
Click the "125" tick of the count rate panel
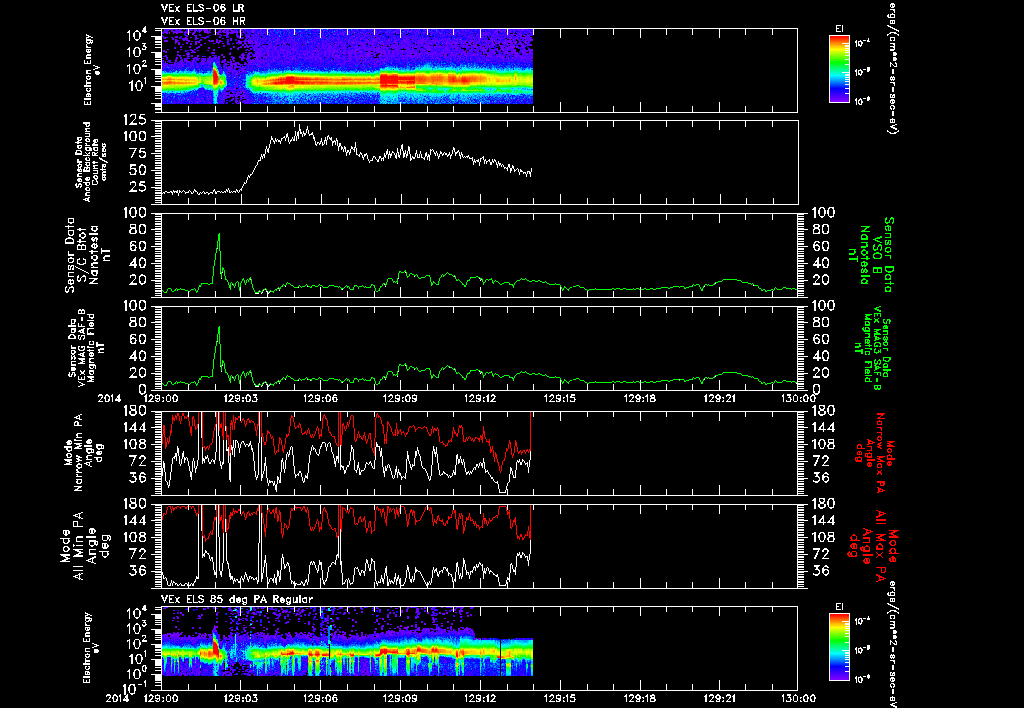135,120
